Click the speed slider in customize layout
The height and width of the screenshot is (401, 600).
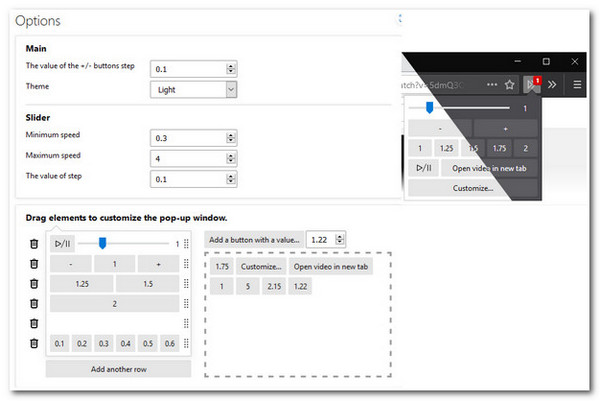[123, 243]
